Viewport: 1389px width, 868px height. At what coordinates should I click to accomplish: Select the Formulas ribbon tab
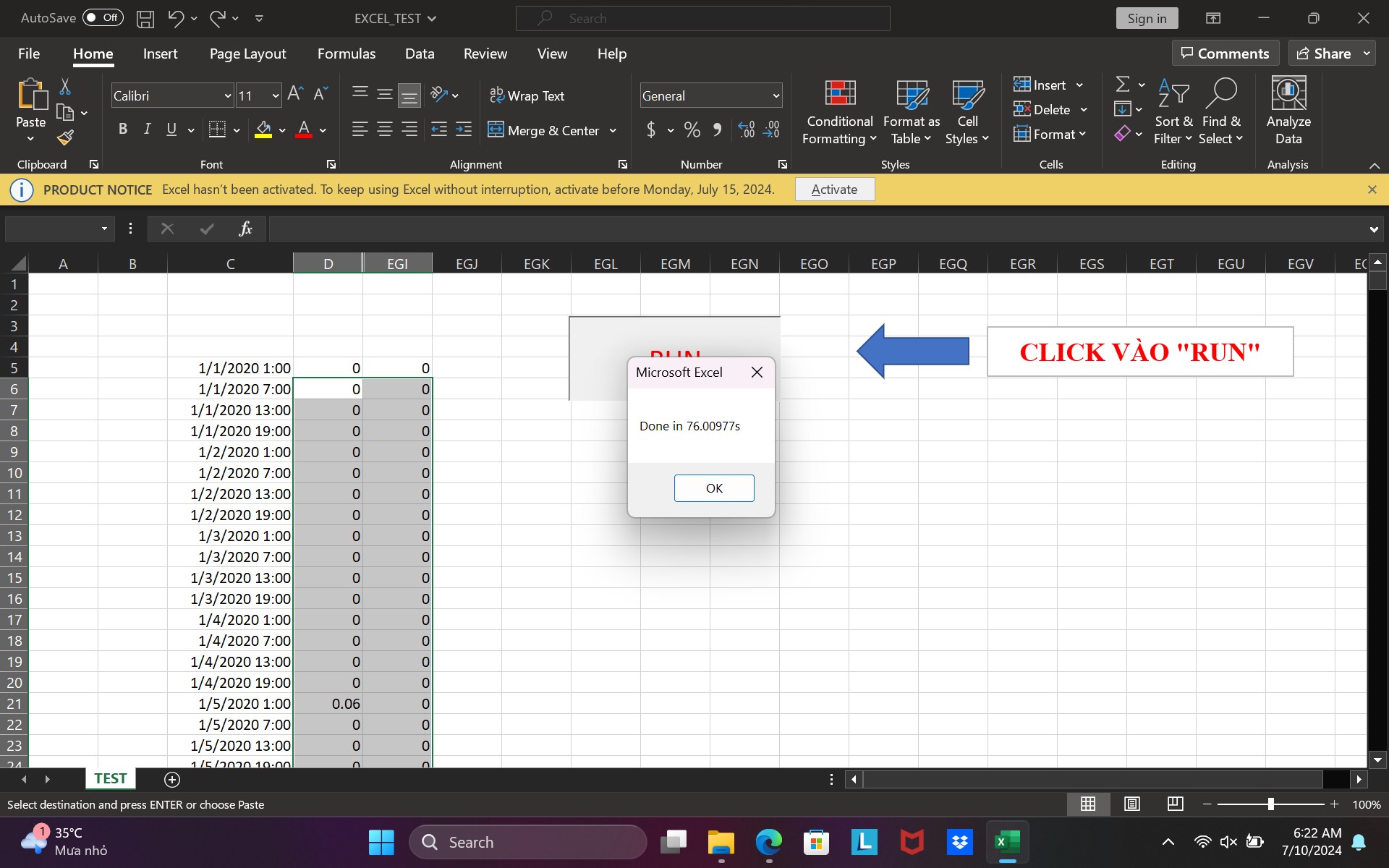346,54
